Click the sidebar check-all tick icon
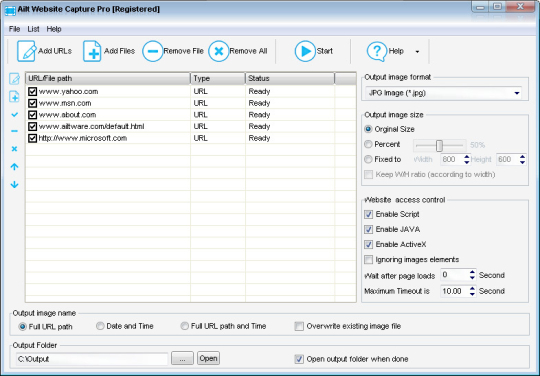The image size is (540, 376). pyautogui.click(x=14, y=115)
